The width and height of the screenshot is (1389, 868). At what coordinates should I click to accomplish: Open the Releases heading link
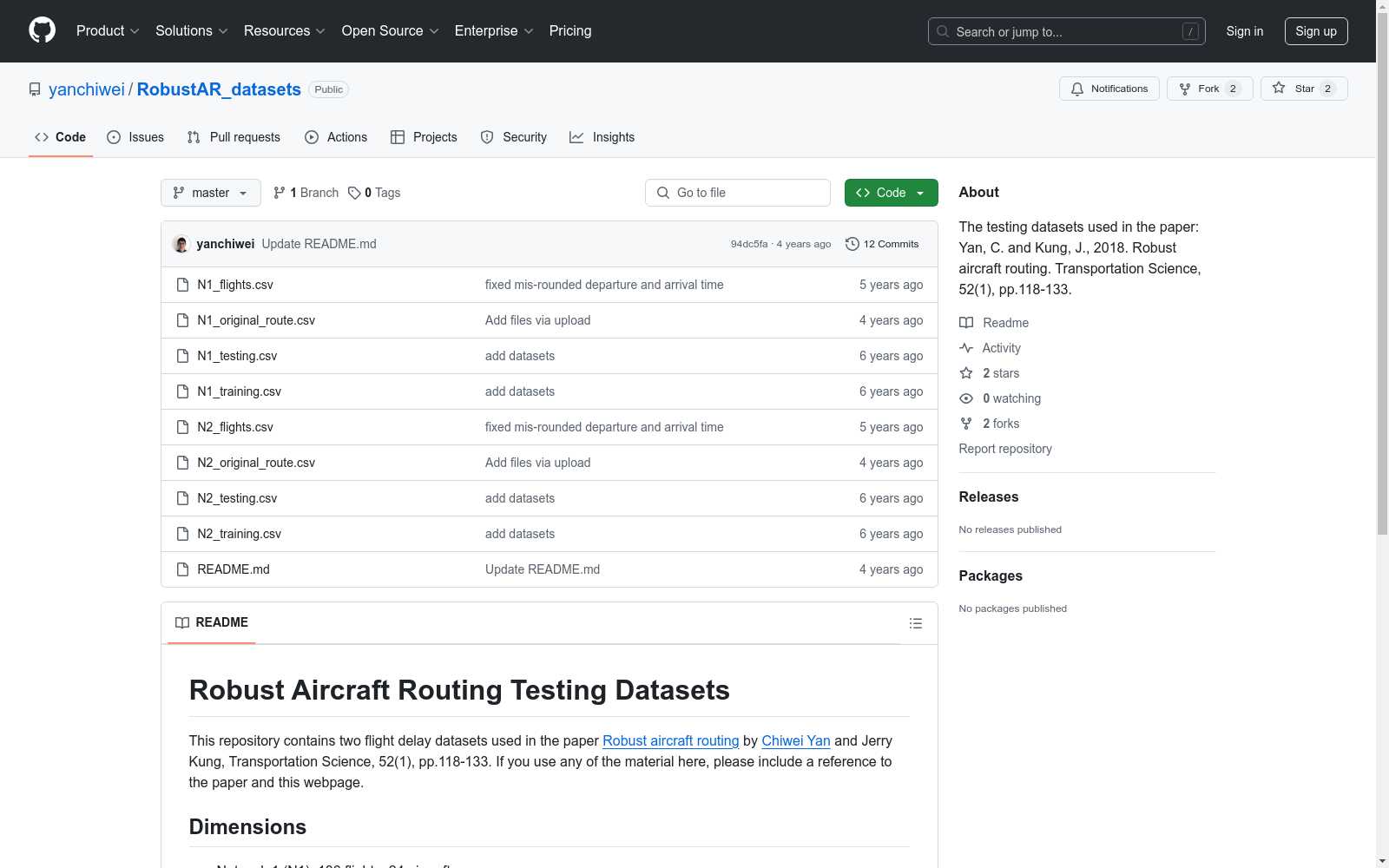point(989,496)
